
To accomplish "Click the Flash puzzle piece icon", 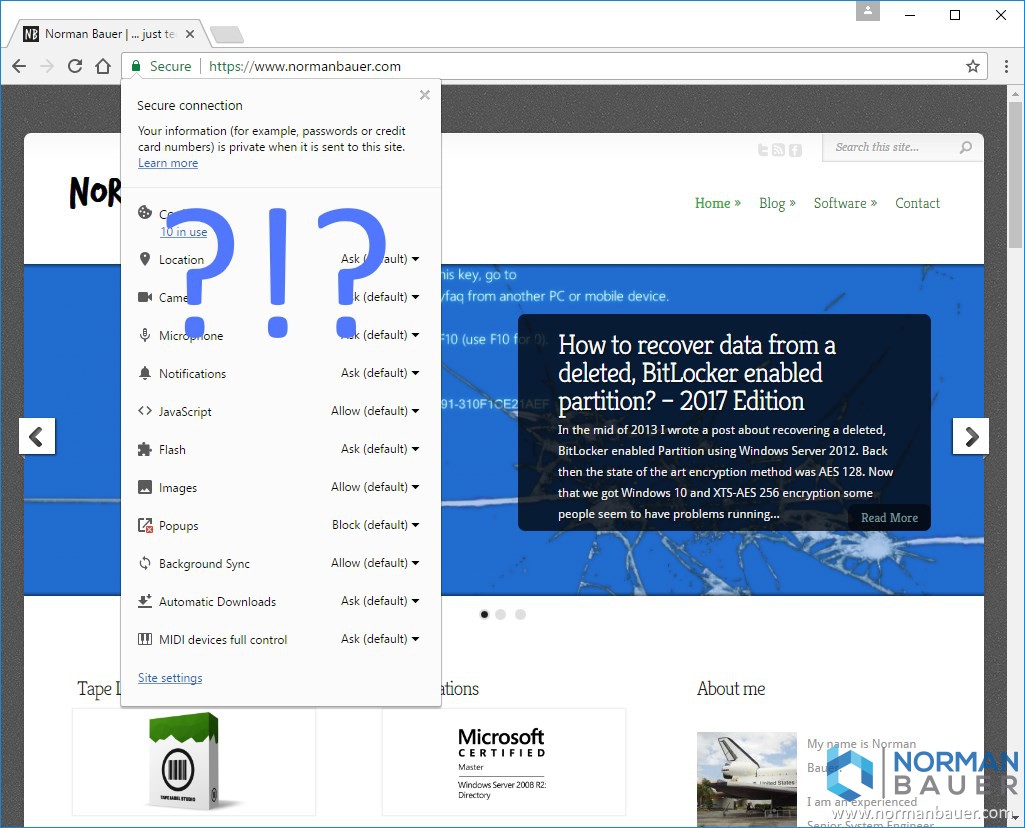I will pyautogui.click(x=145, y=449).
